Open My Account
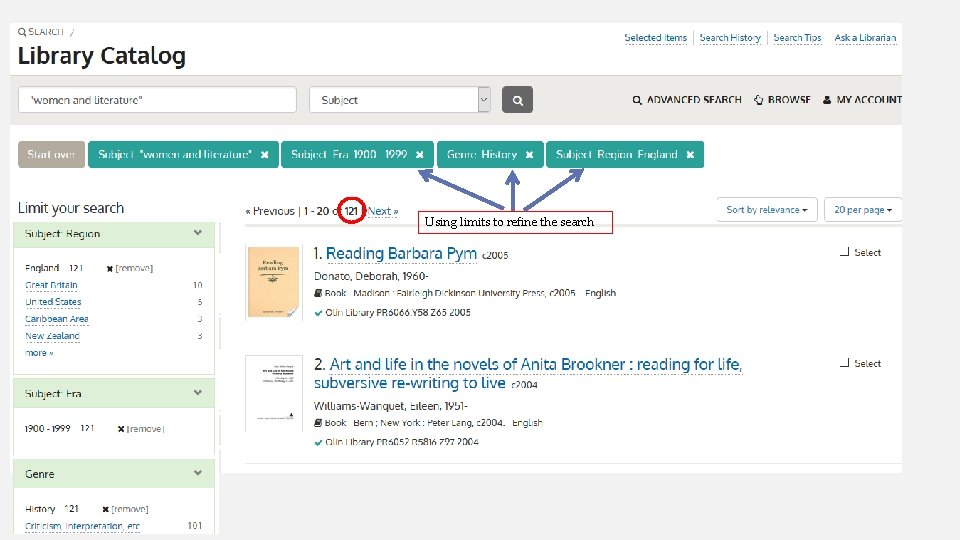Screen dimensions: 960x540 point(869,100)
